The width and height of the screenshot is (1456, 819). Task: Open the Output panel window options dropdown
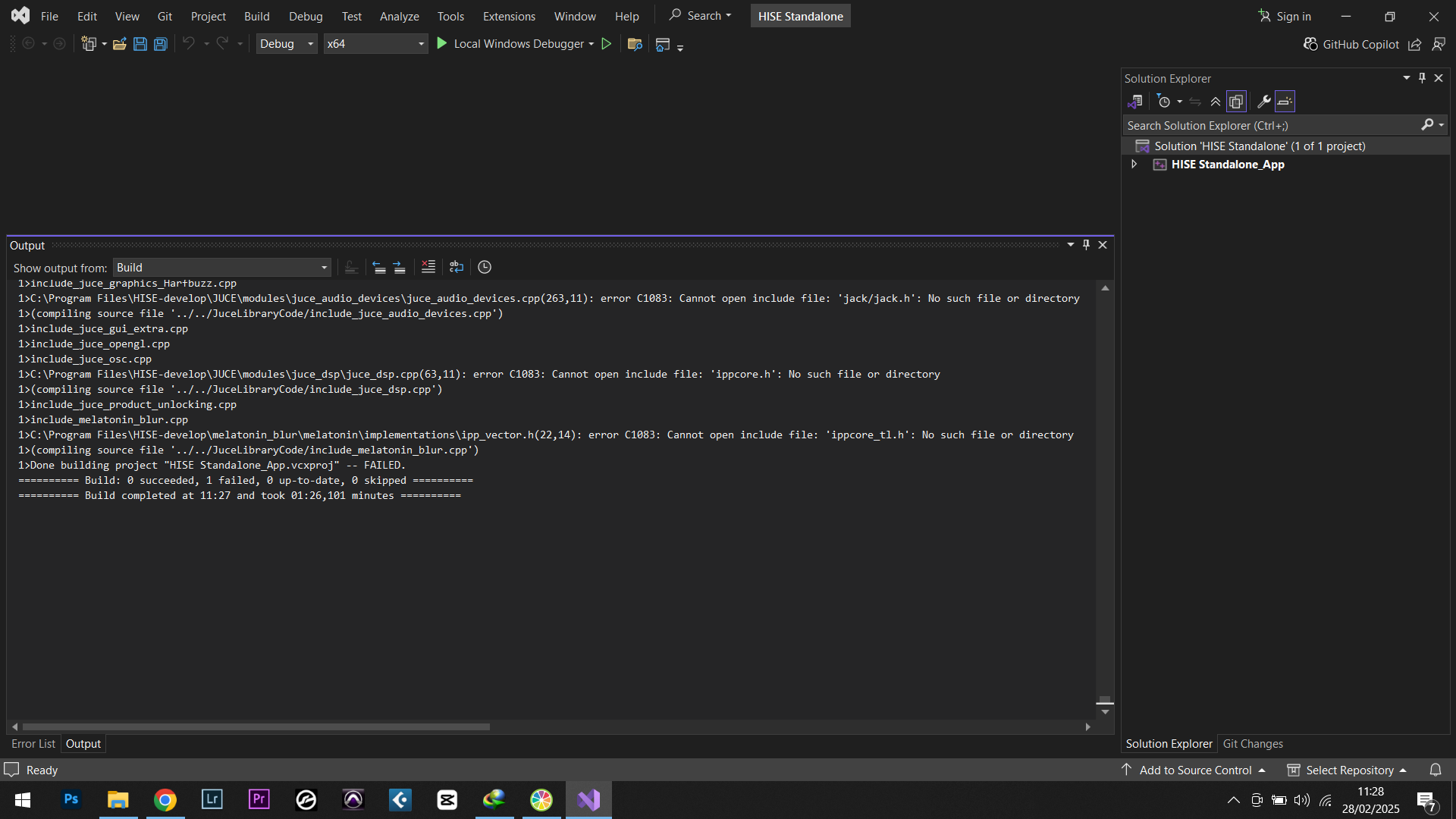tap(1070, 245)
